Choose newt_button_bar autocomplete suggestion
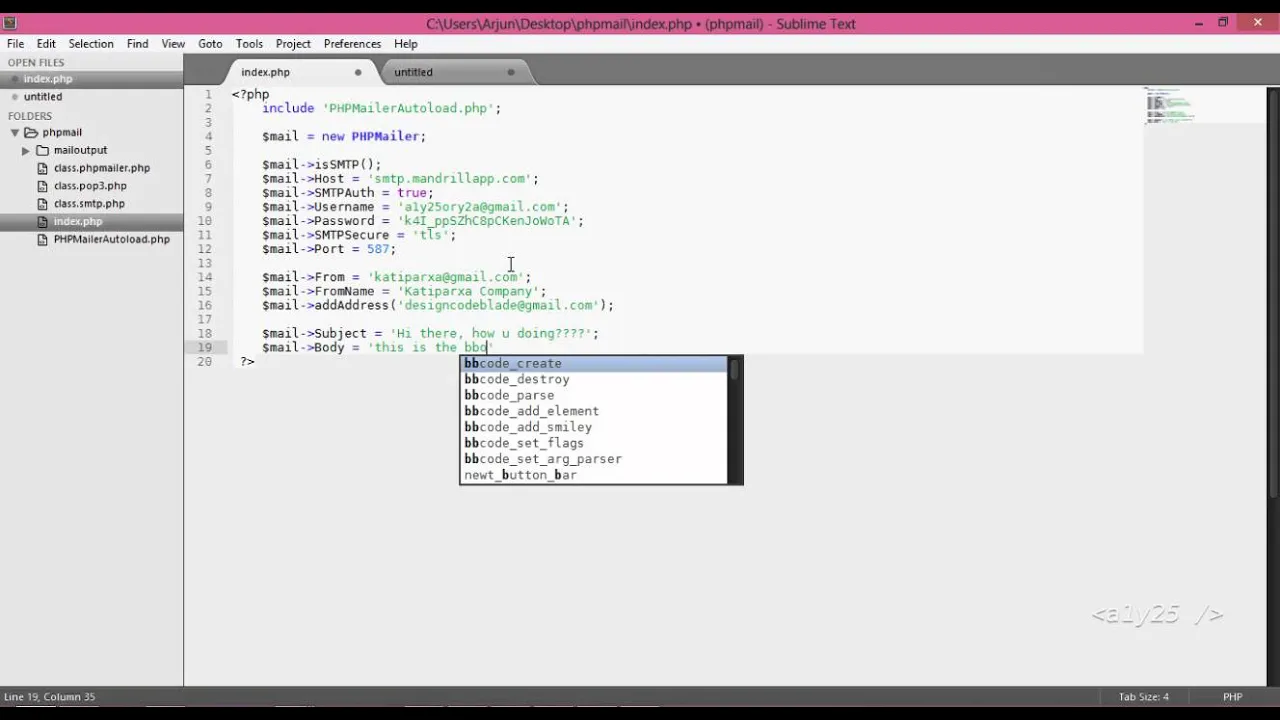 (x=594, y=476)
